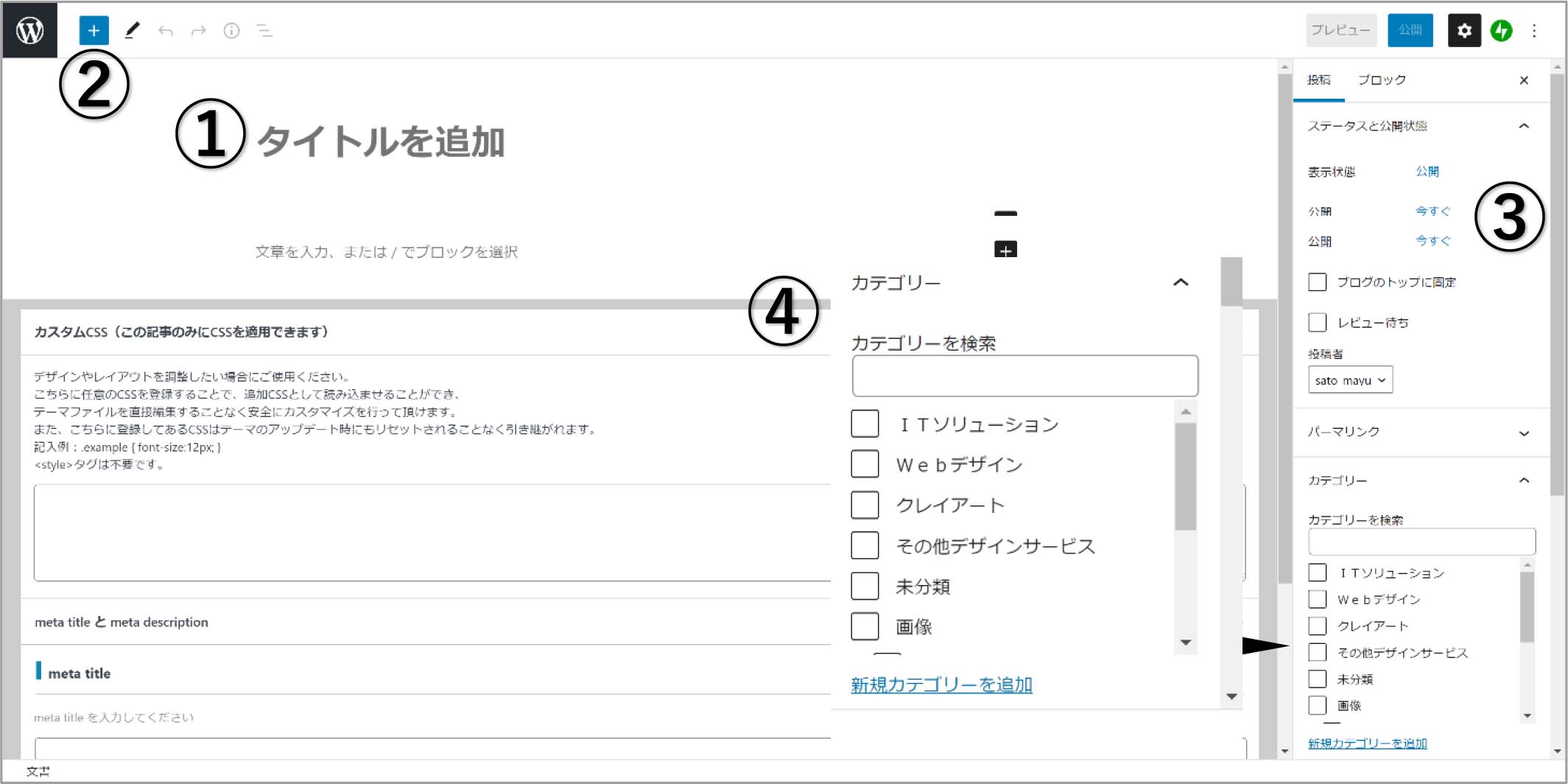Switch to the 投稿 tab

click(1318, 80)
